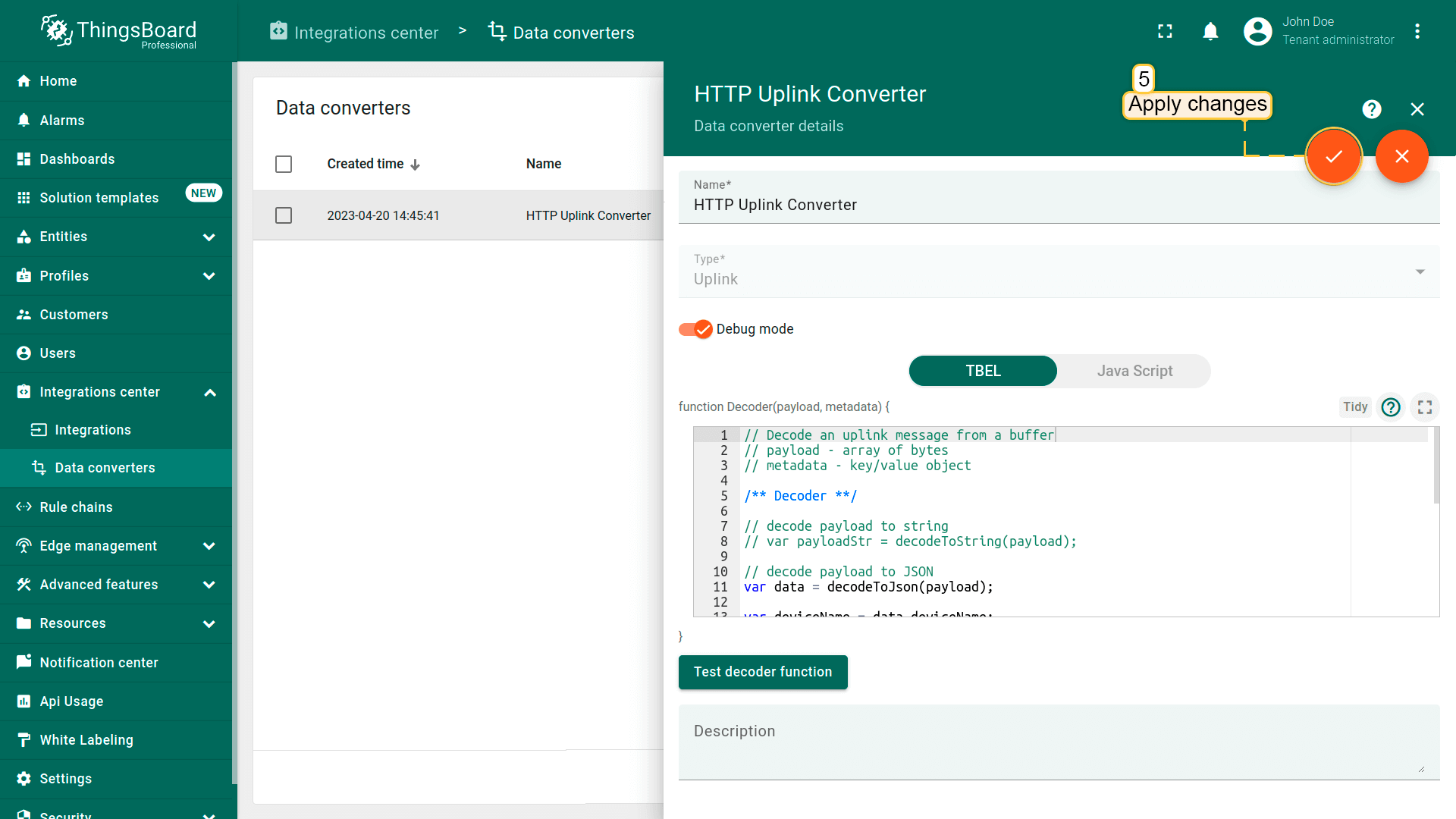Click the Tidy button
Screen dimensions: 1456x819
coord(1354,407)
